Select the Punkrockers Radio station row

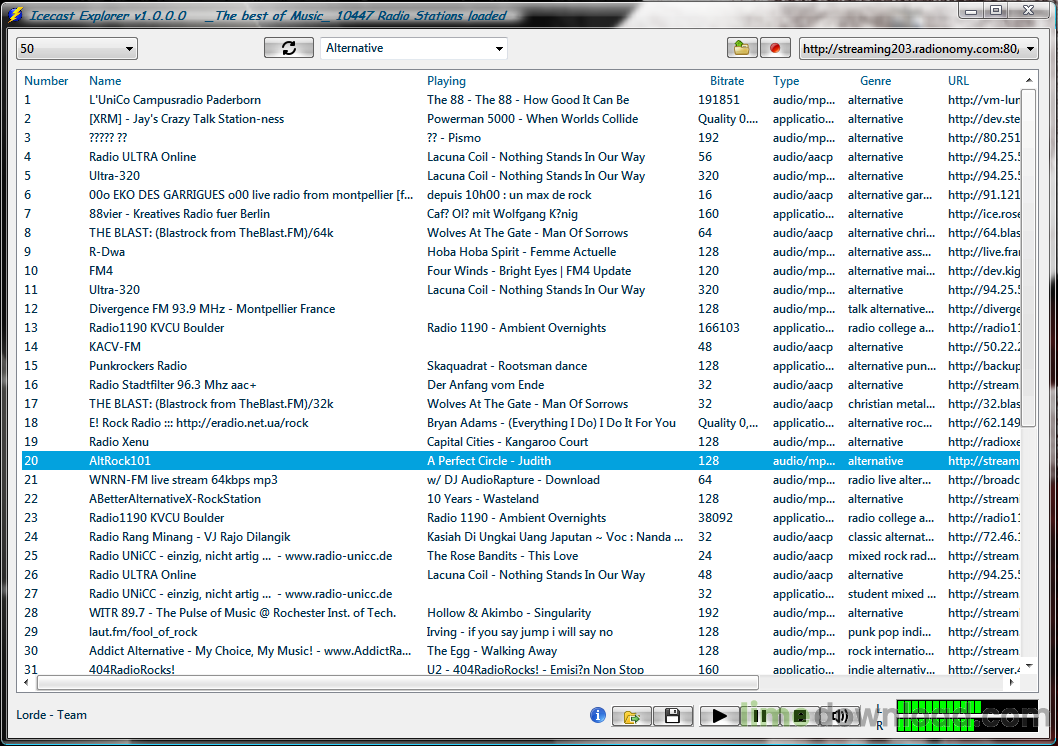[x=138, y=366]
